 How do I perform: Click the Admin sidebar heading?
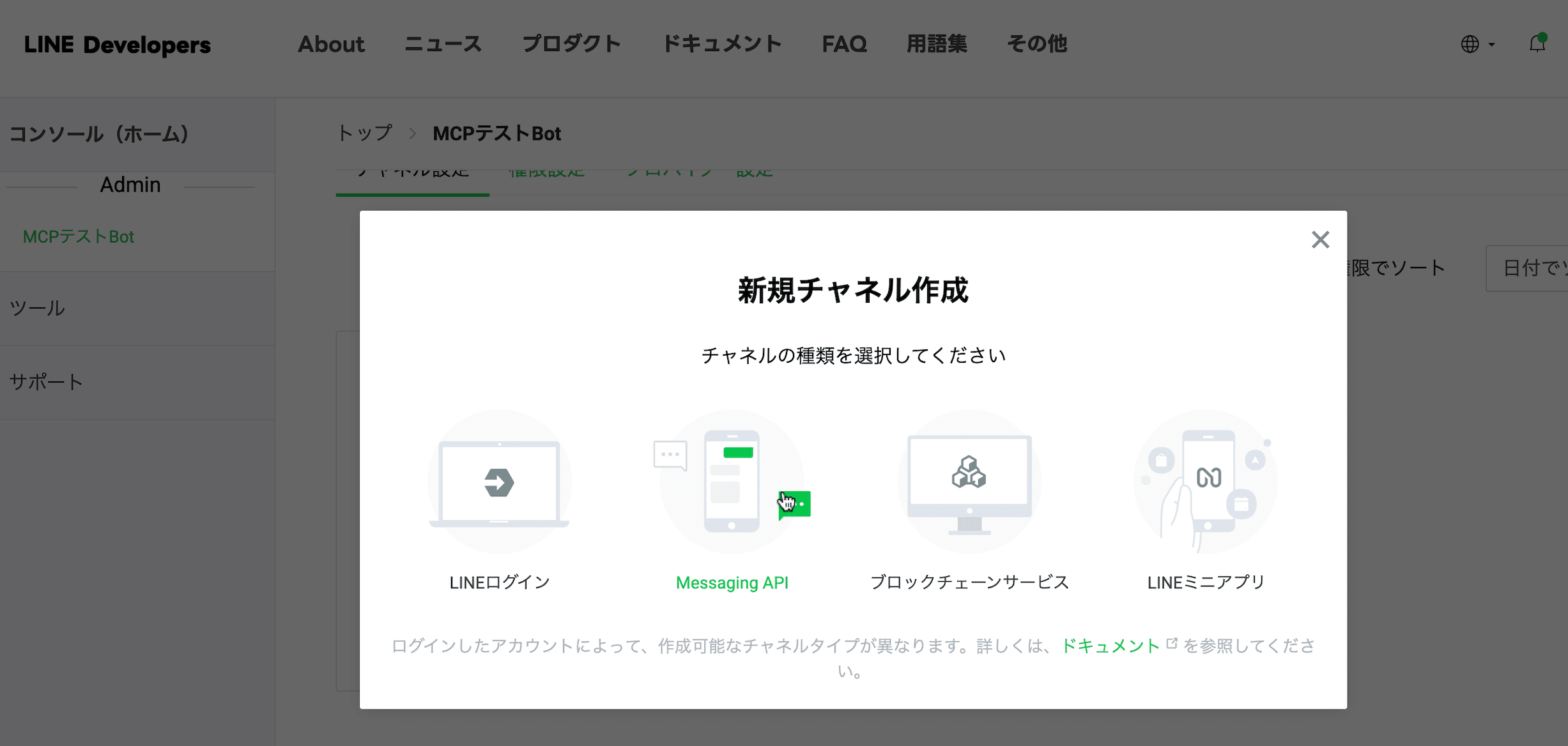tap(130, 185)
